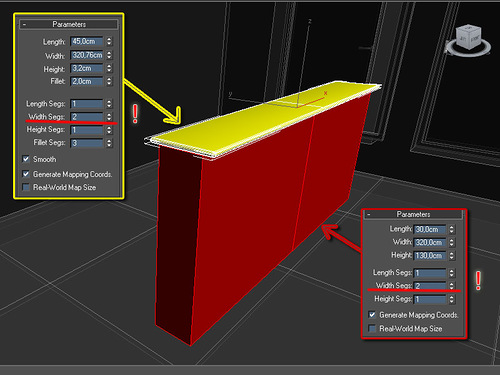Screen dimensions: 500x375
Task: Click Length Segs field in yellow panel
Action: tap(87, 104)
